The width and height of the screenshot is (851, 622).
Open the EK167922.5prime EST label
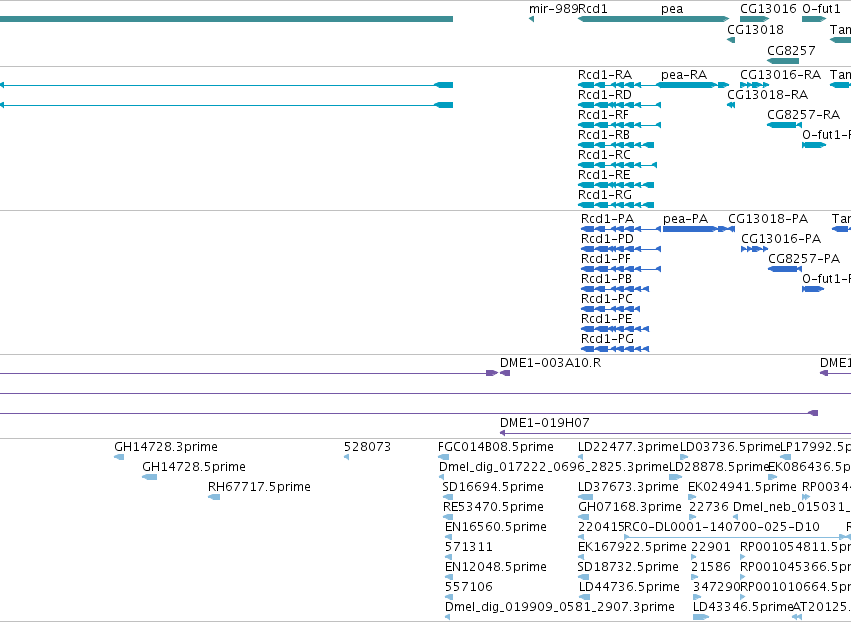click(632, 547)
